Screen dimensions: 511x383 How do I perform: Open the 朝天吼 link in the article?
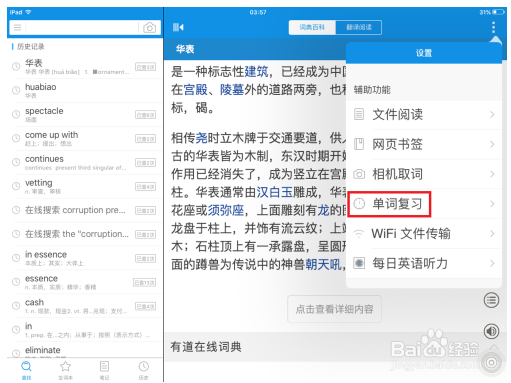(x=324, y=264)
